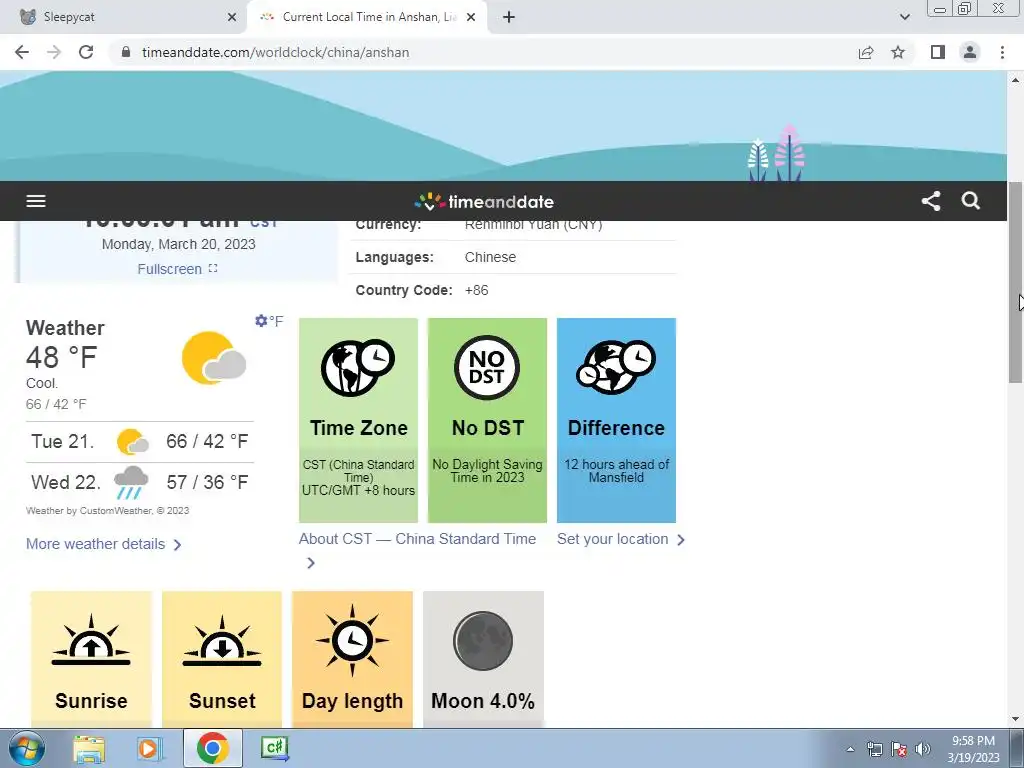This screenshot has height=768, width=1024.
Task: Click the Sunrise tile label
Action: click(91, 701)
